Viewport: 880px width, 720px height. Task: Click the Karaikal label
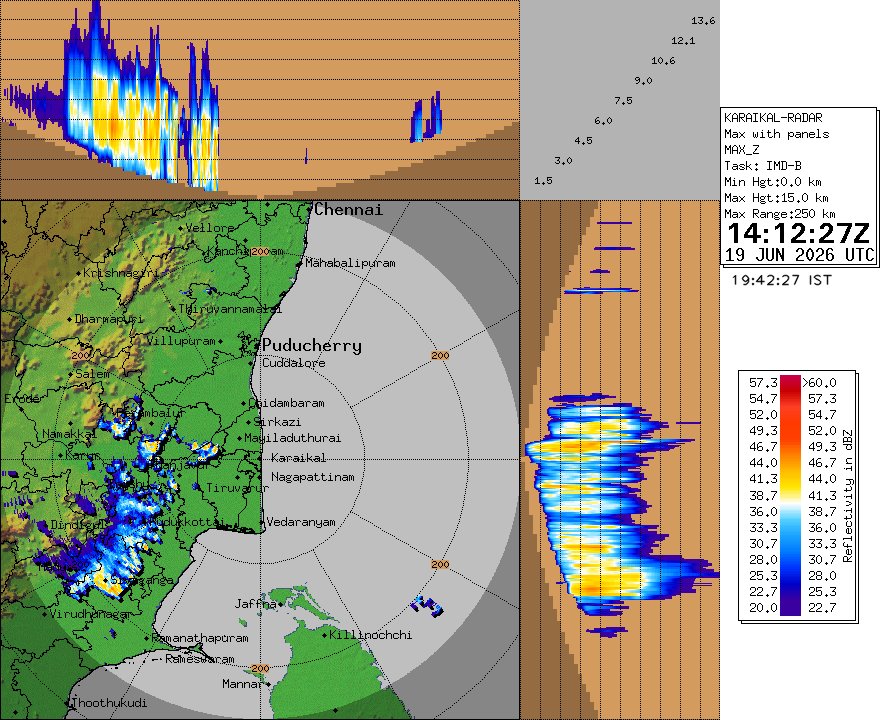click(299, 458)
